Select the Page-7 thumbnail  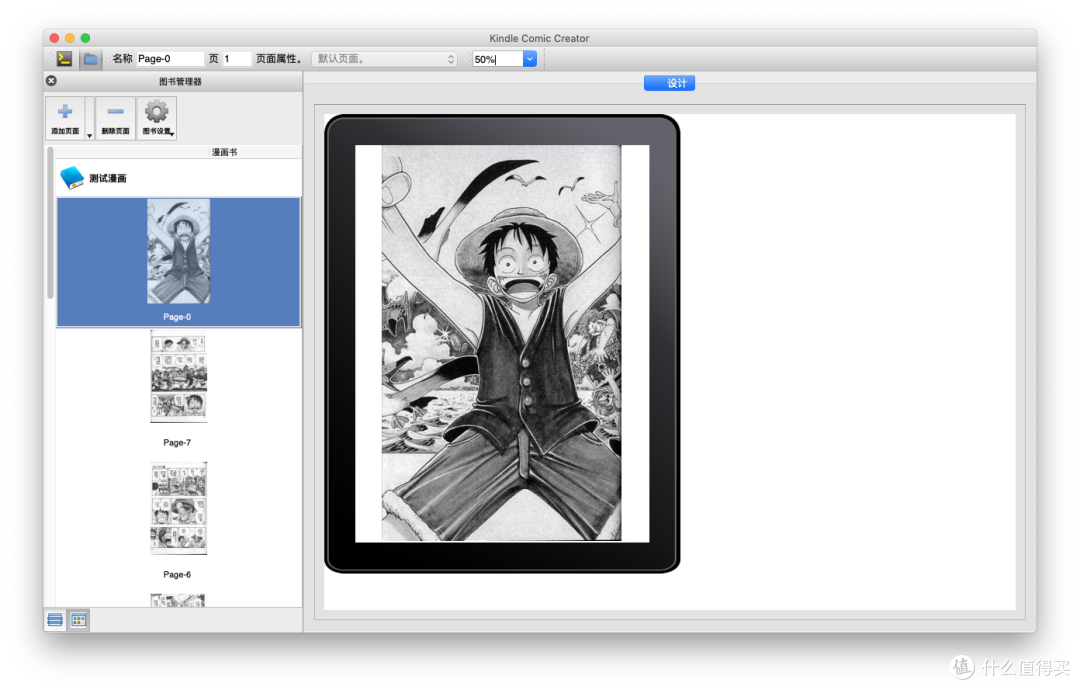click(178, 377)
